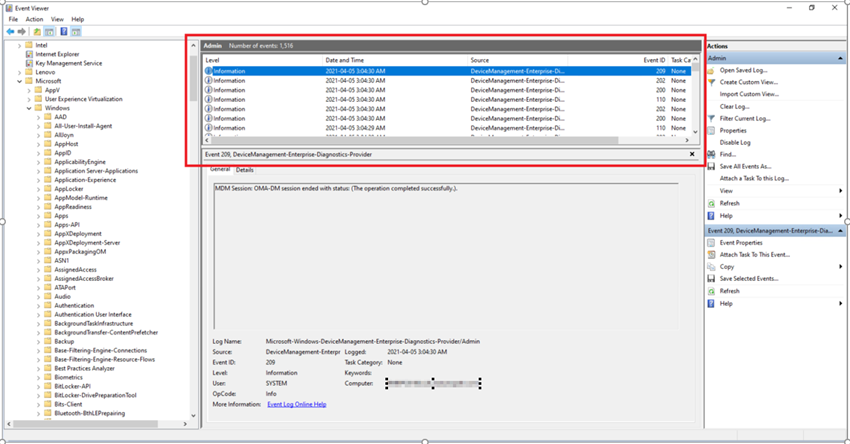Open the Action menu
Viewport: 850px width, 444px height.
click(x=34, y=19)
